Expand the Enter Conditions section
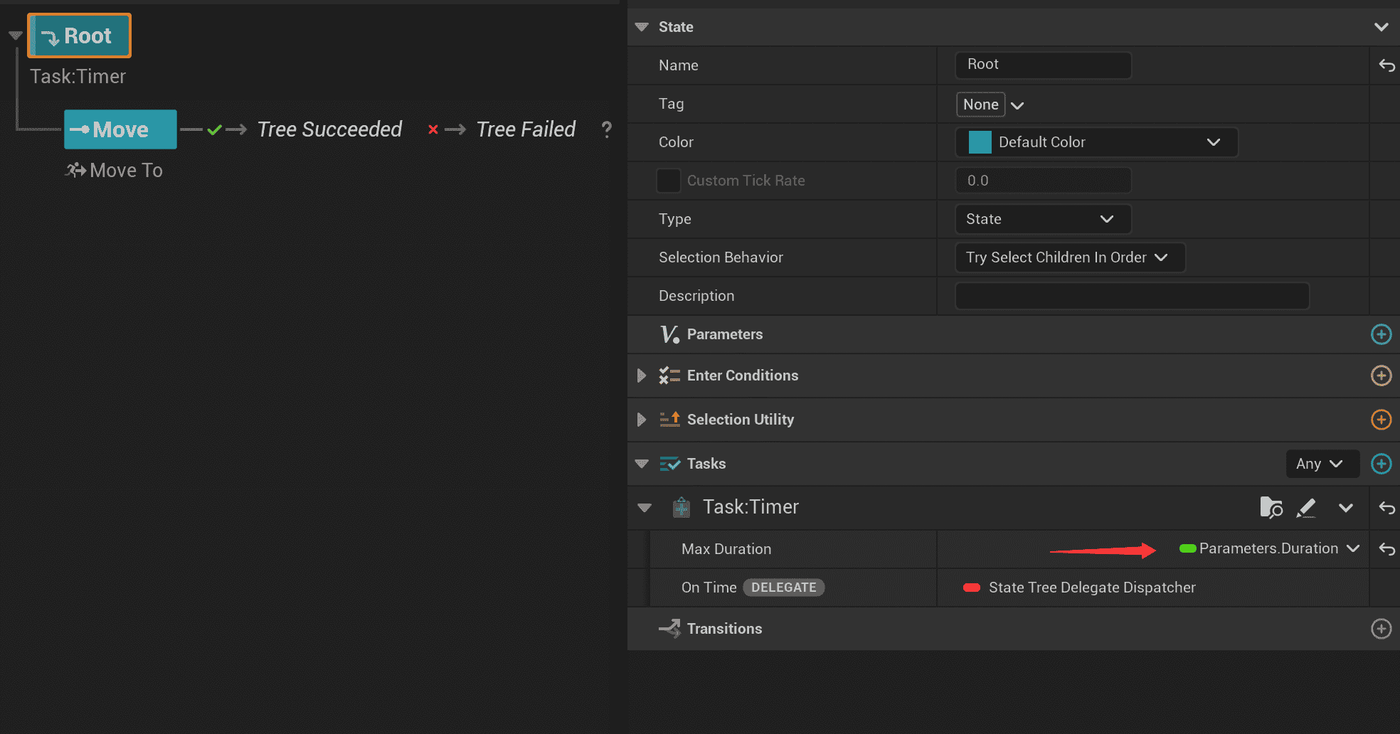This screenshot has height=734, width=1400. (642, 376)
